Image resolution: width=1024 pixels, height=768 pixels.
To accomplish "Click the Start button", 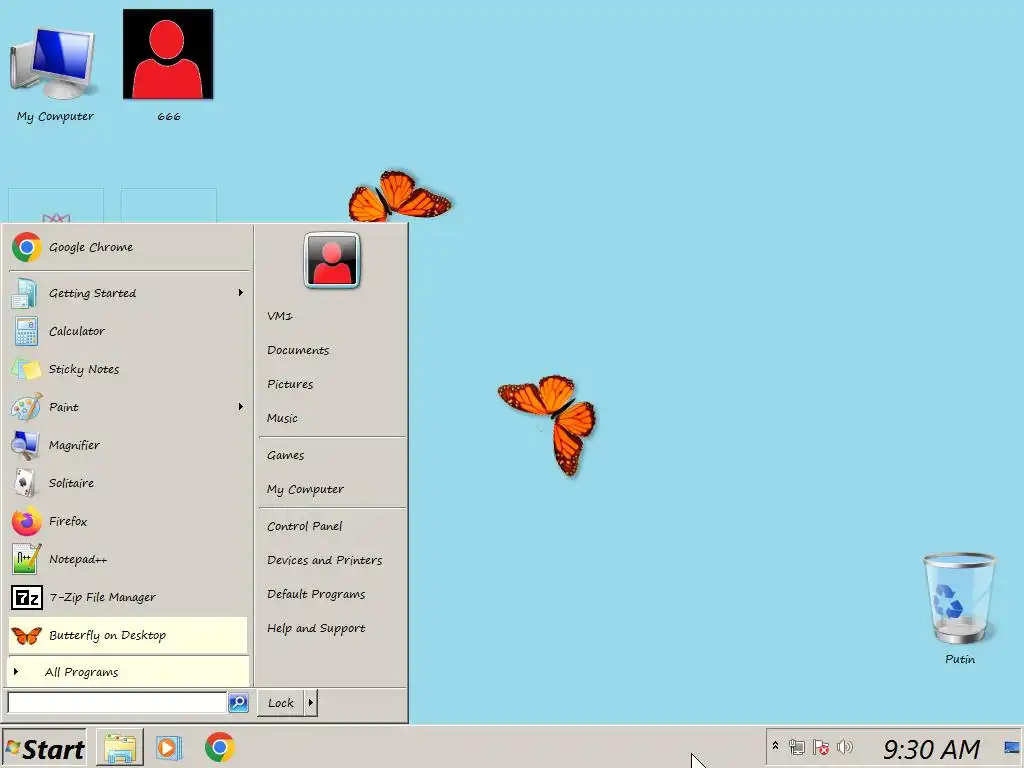I will click(44, 748).
